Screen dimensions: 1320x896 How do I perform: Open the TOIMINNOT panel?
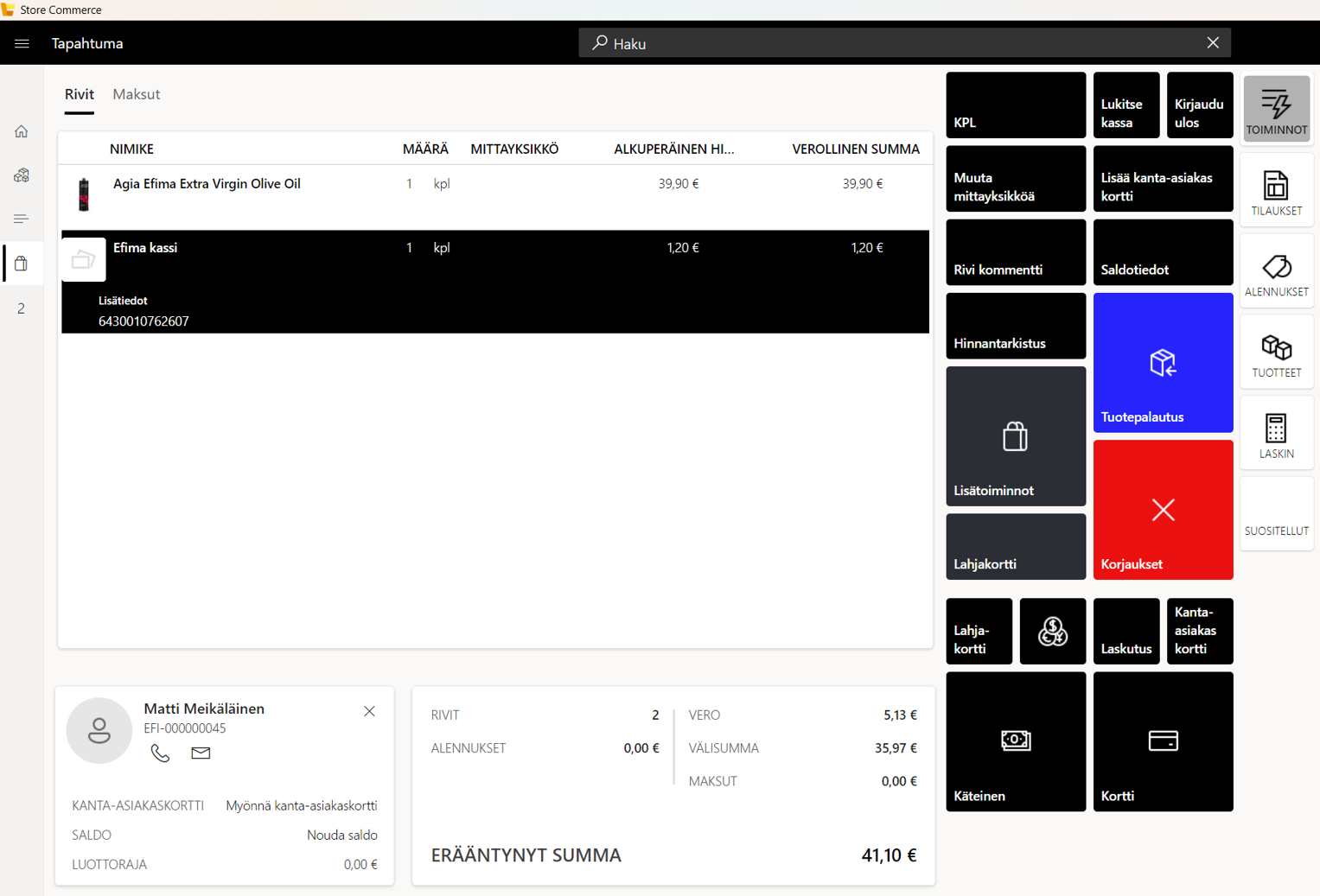(x=1277, y=108)
